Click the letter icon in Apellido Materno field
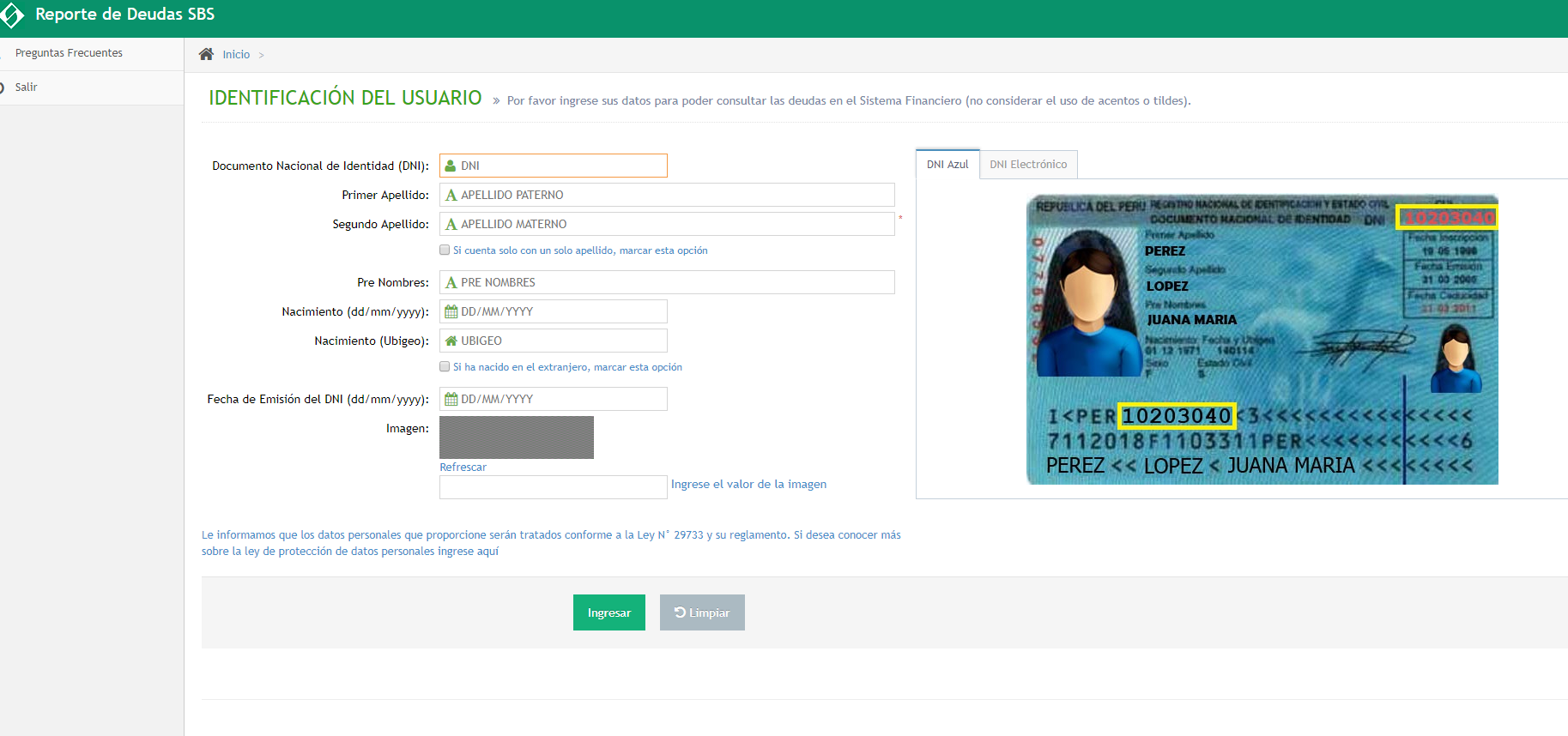 [451, 224]
